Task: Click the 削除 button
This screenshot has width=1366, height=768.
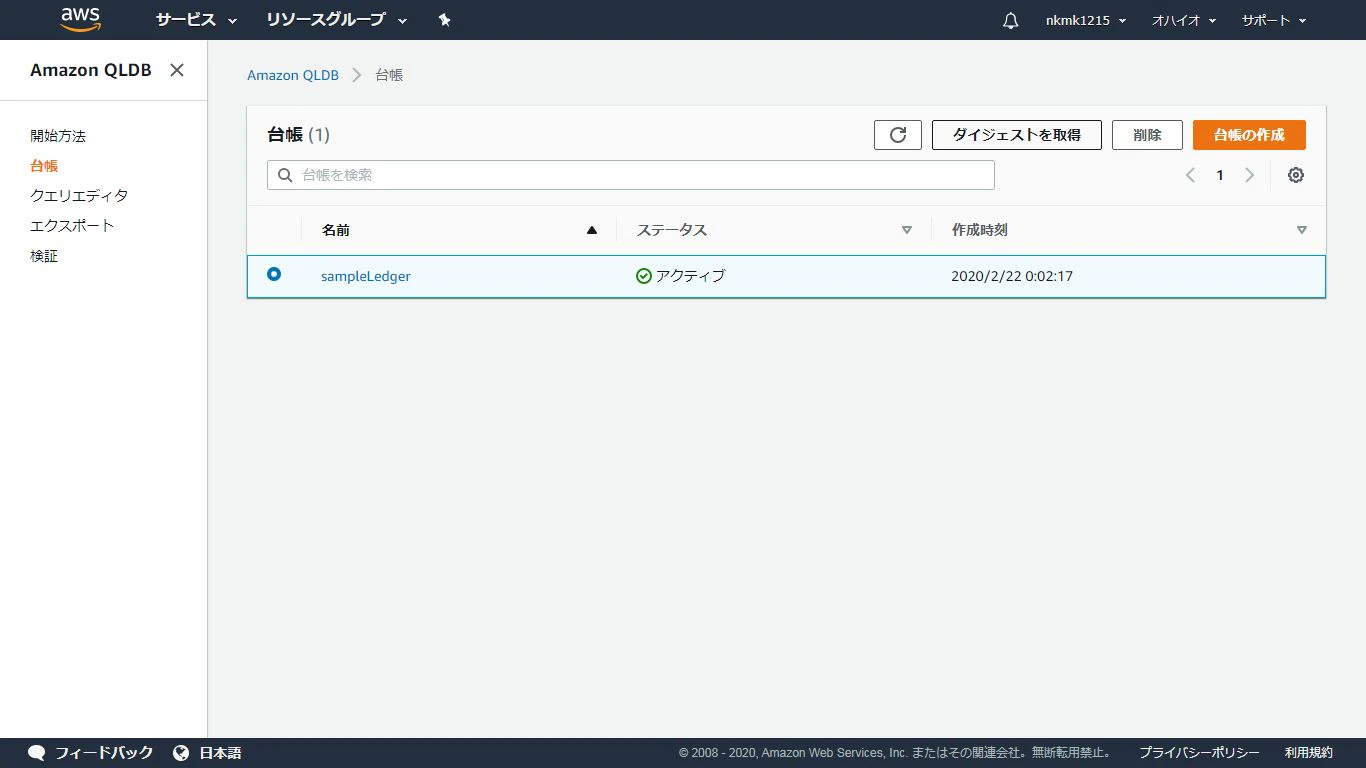Action: click(x=1147, y=135)
